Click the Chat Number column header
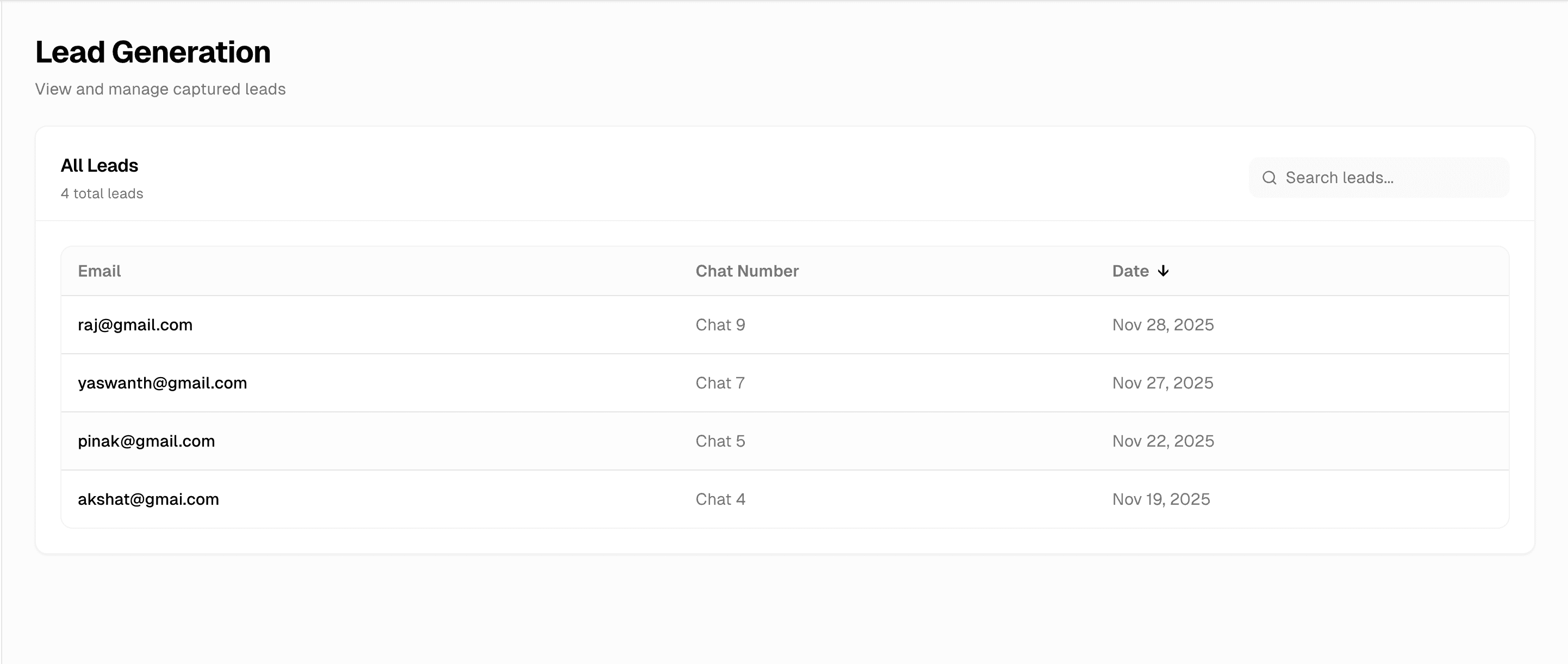 coord(747,271)
